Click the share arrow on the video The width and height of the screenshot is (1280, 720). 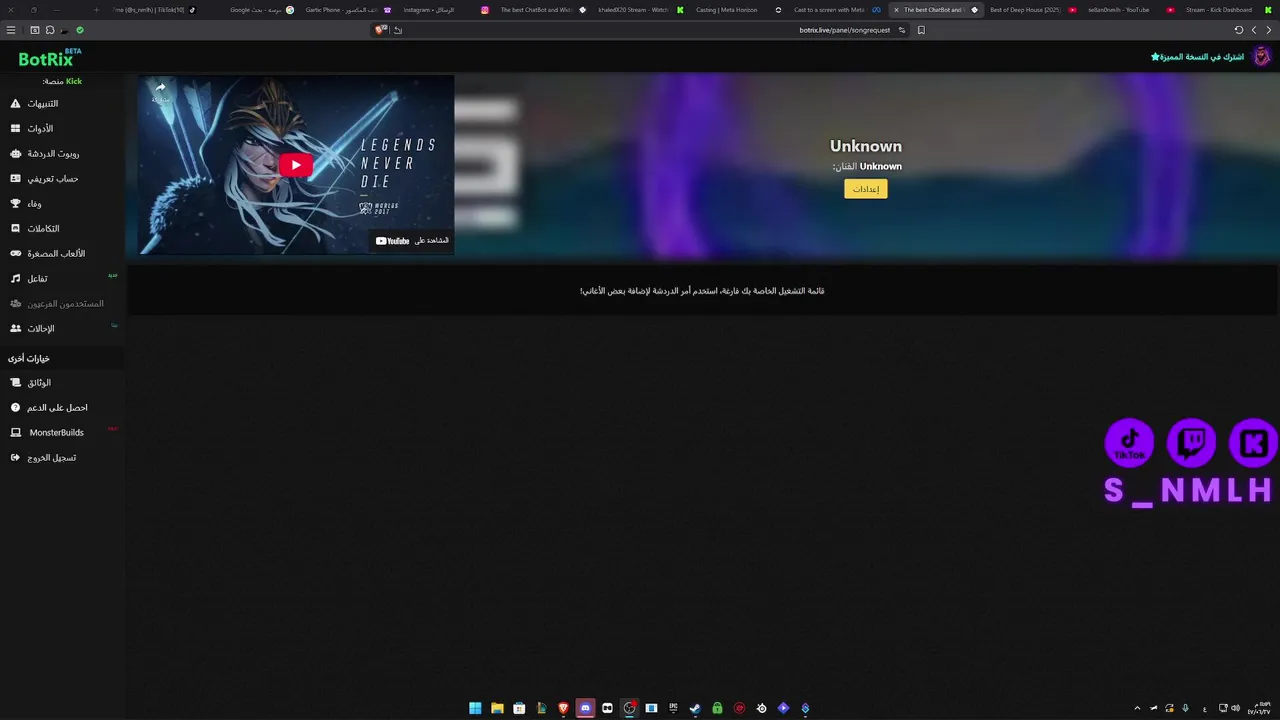160,90
